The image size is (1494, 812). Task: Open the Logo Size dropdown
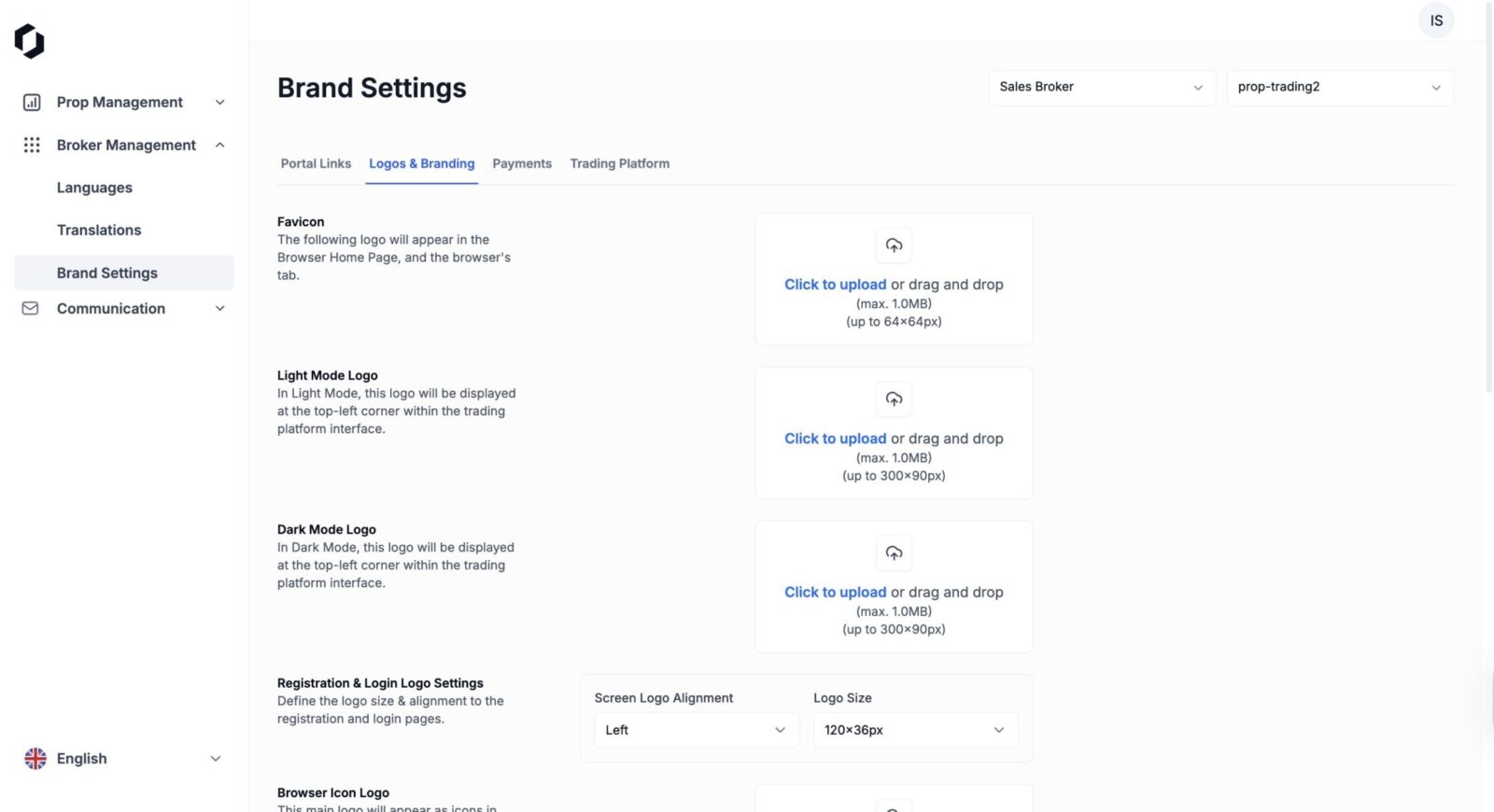[914, 730]
